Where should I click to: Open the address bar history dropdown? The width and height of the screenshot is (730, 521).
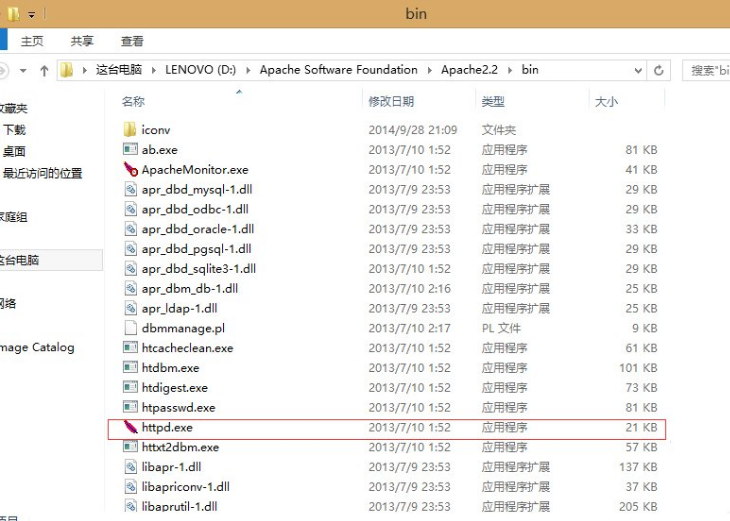pos(635,71)
